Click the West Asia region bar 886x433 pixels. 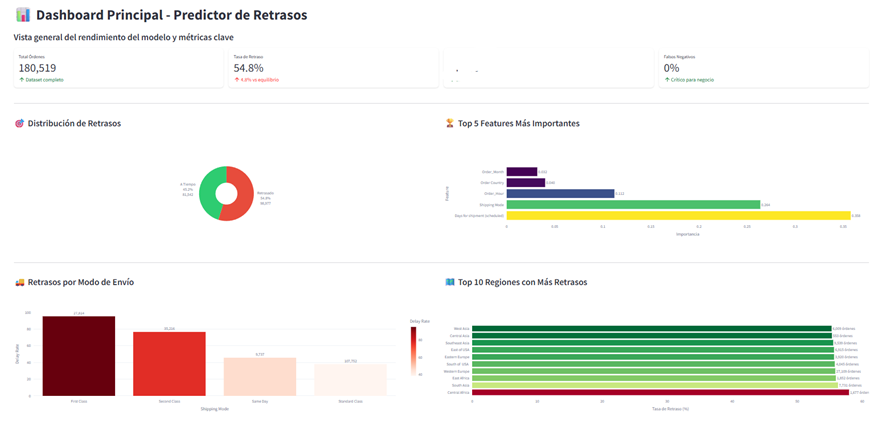(x=652, y=328)
